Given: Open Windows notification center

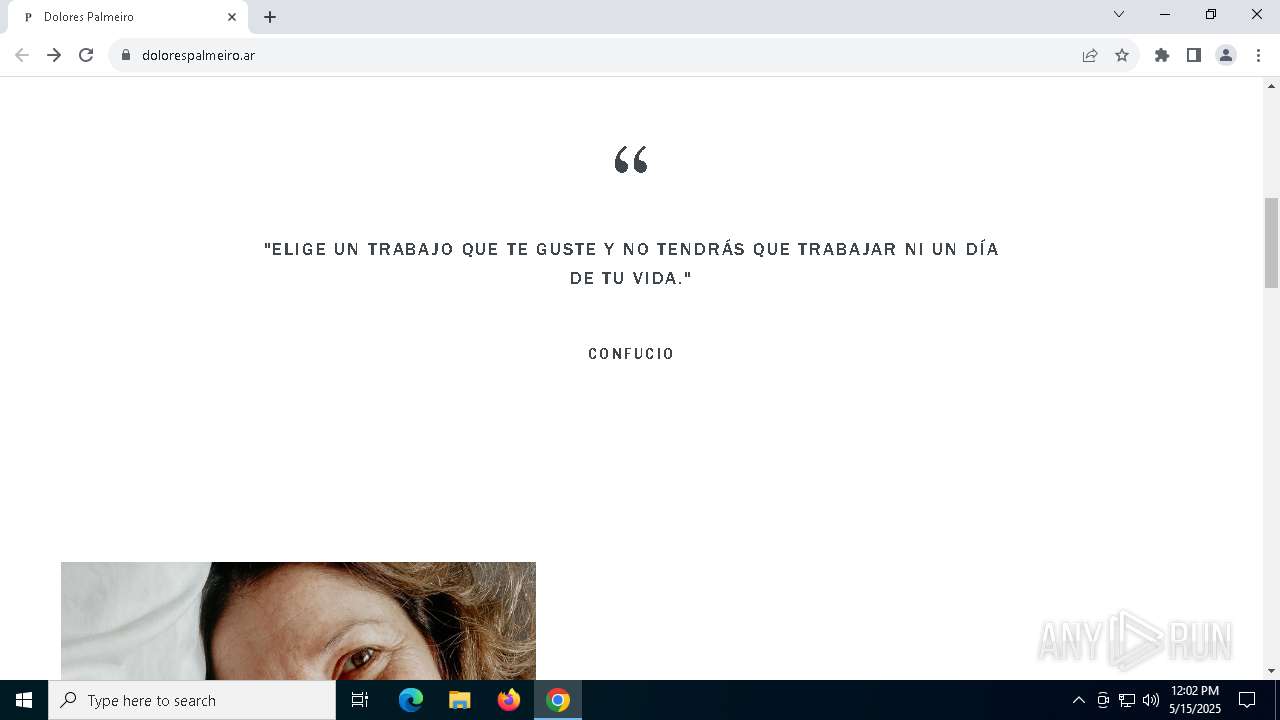Looking at the screenshot, I should click(1247, 700).
